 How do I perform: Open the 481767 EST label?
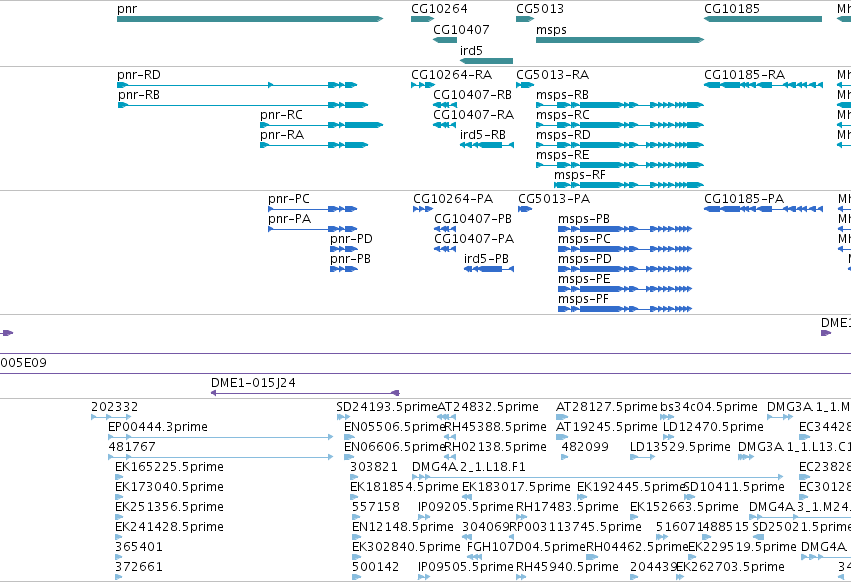[132, 447]
